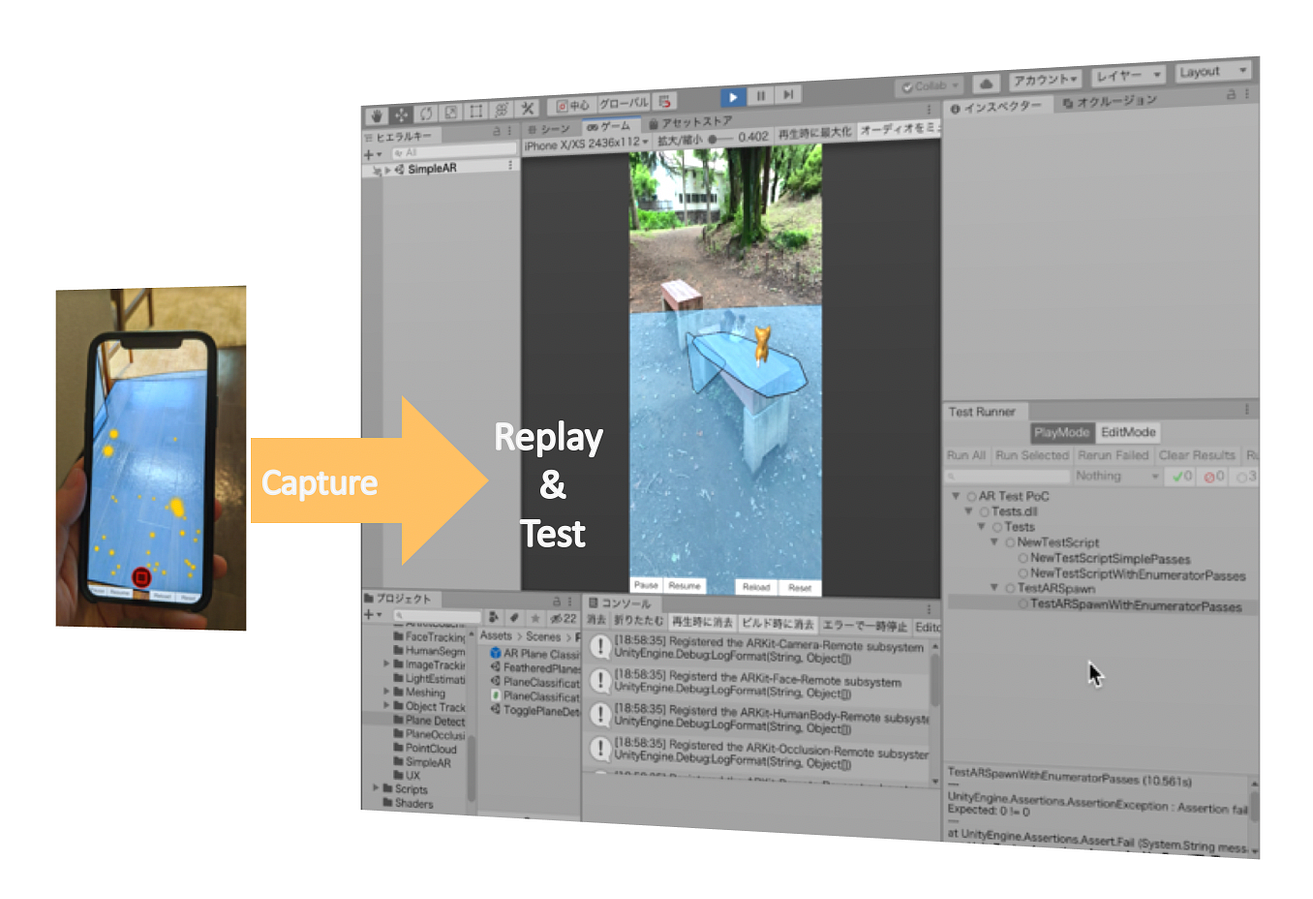Click console 消去 clear button
Viewport: 1313px width, 899px height.
tap(596, 621)
